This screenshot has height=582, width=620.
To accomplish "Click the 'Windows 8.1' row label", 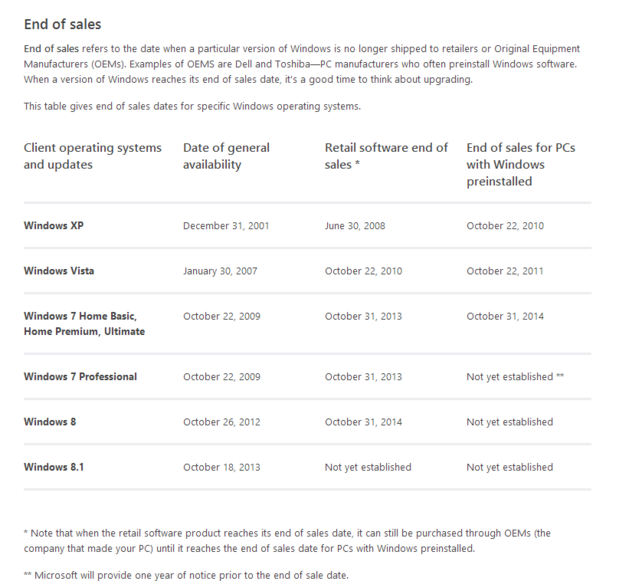I will [x=54, y=467].
